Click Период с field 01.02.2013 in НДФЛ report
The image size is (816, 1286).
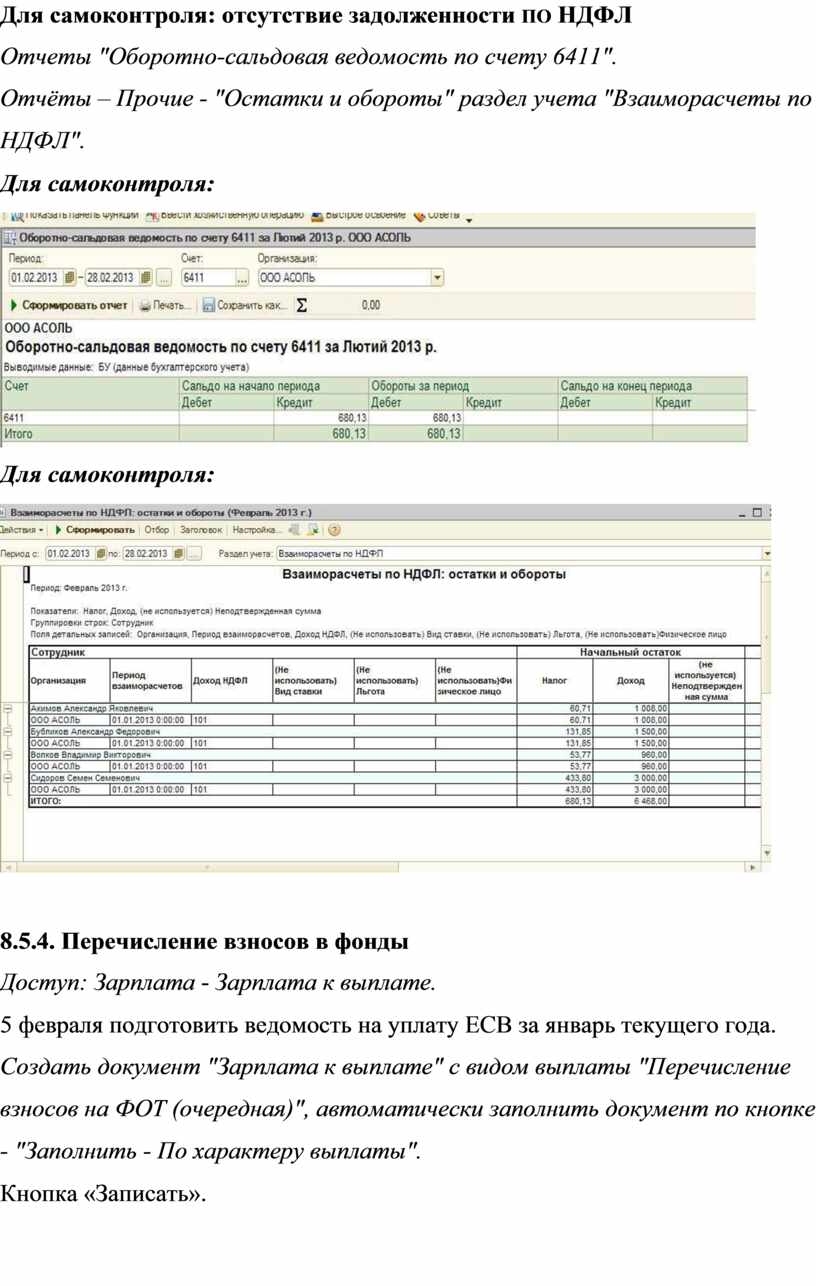[70, 553]
